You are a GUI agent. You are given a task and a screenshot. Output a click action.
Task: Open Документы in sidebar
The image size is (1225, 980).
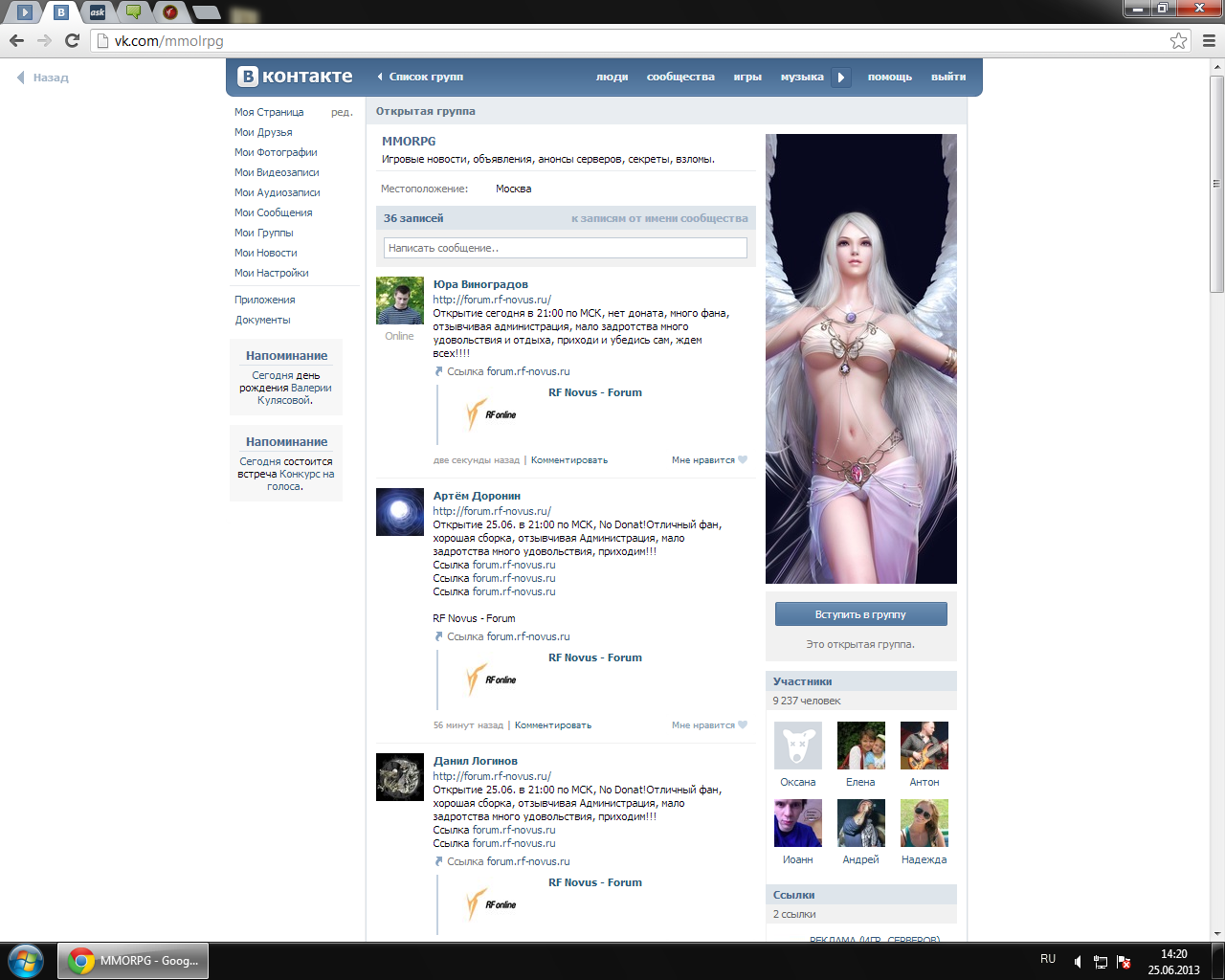pos(263,320)
